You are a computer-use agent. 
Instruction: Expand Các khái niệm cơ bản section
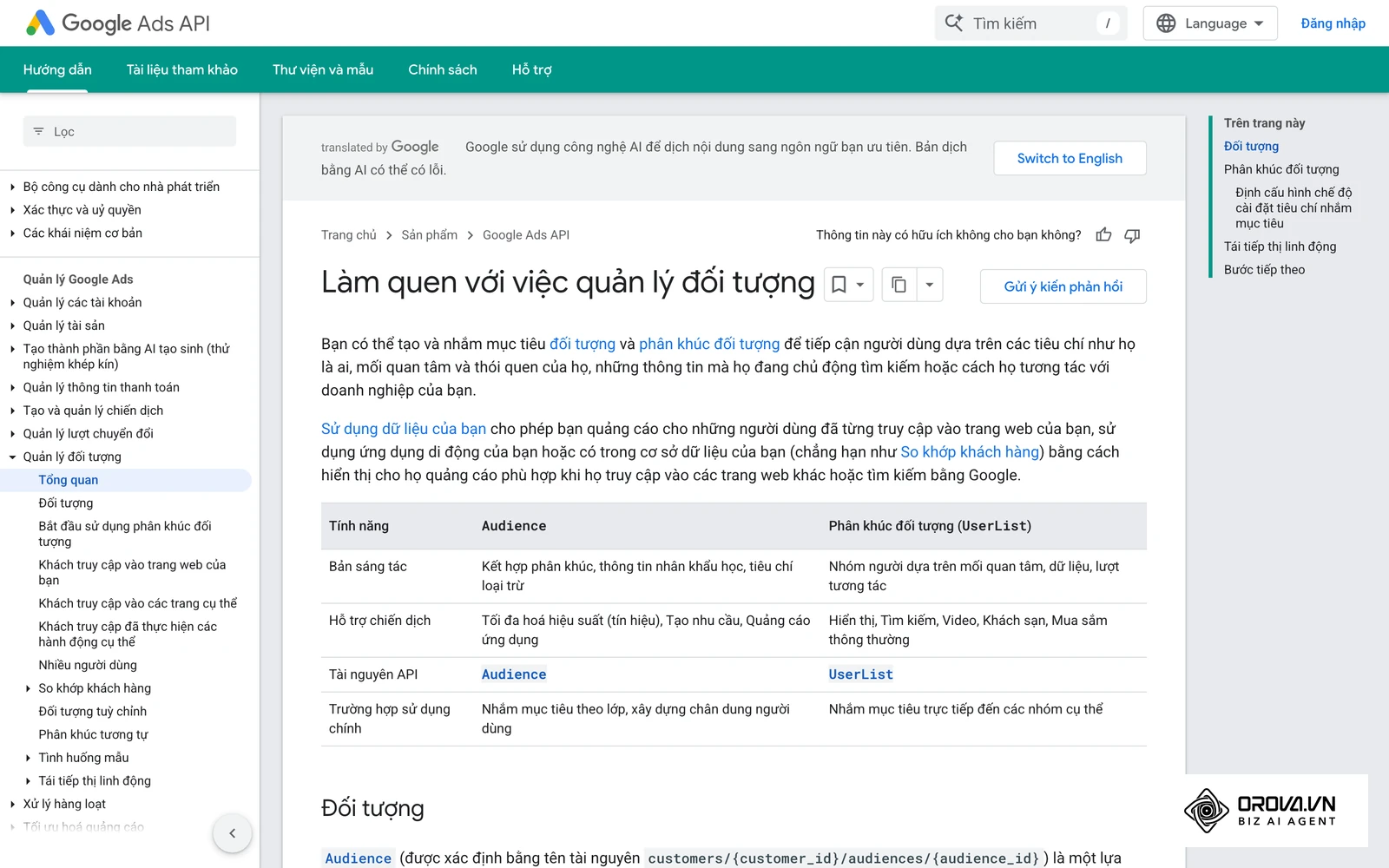[12, 233]
